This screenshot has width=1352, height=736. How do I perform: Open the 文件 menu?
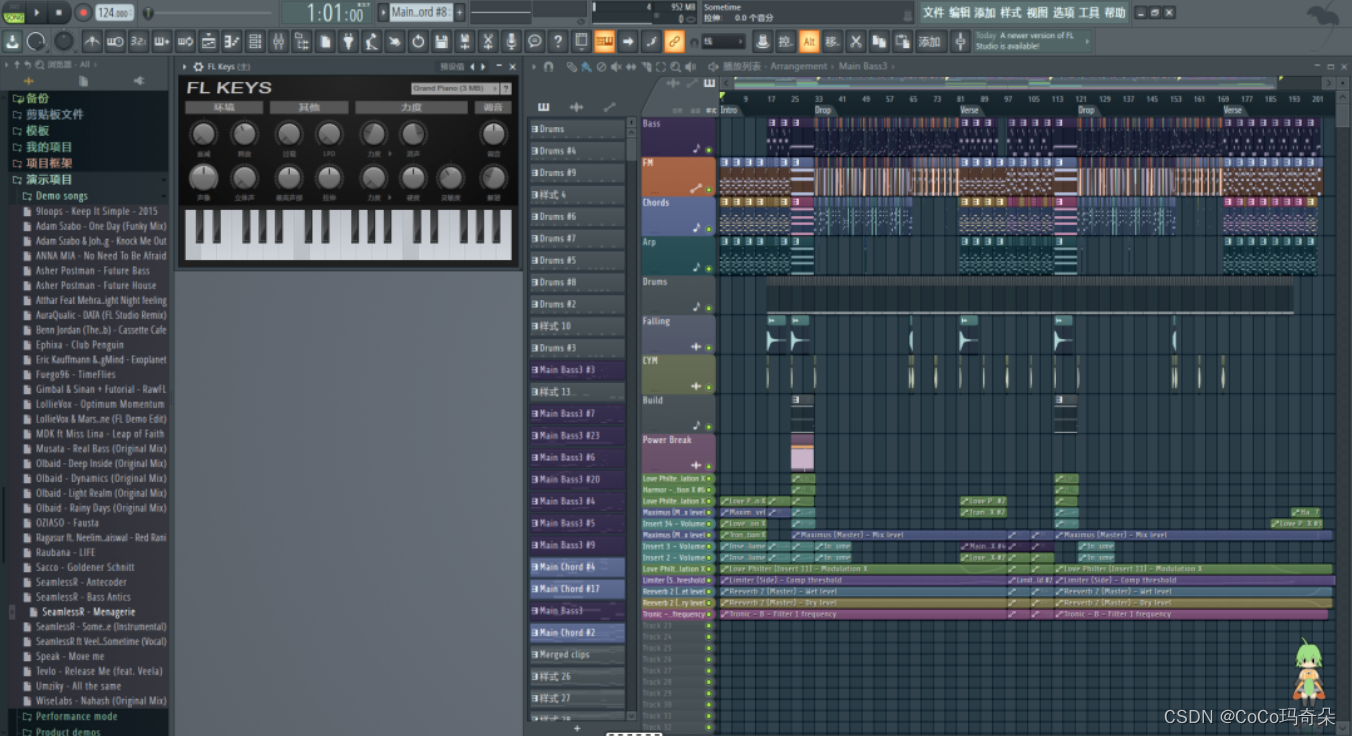pos(933,12)
